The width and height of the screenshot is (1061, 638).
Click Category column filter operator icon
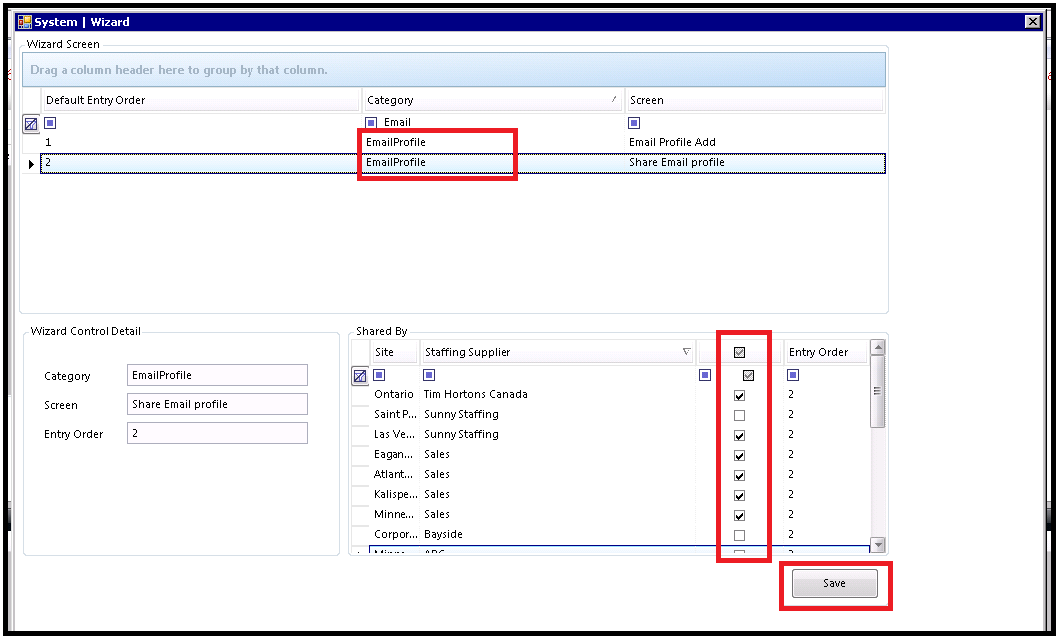371,123
